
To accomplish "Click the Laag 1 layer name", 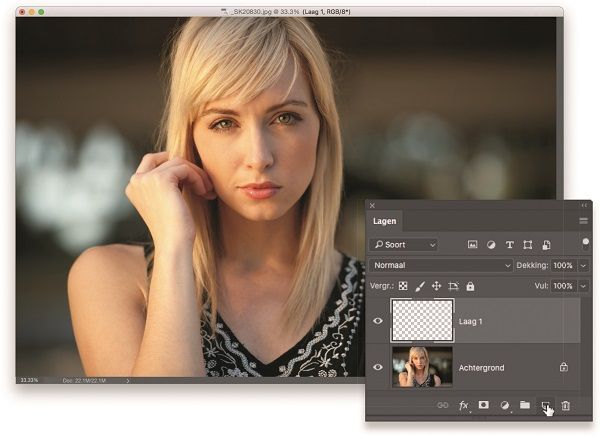I will tap(470, 322).
